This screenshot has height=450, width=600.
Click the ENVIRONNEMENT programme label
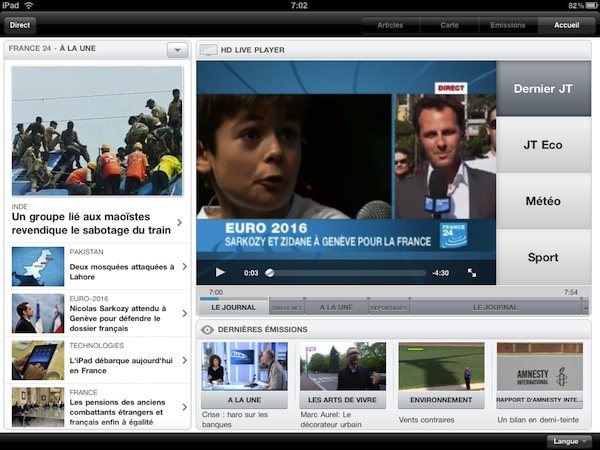[x=441, y=400]
